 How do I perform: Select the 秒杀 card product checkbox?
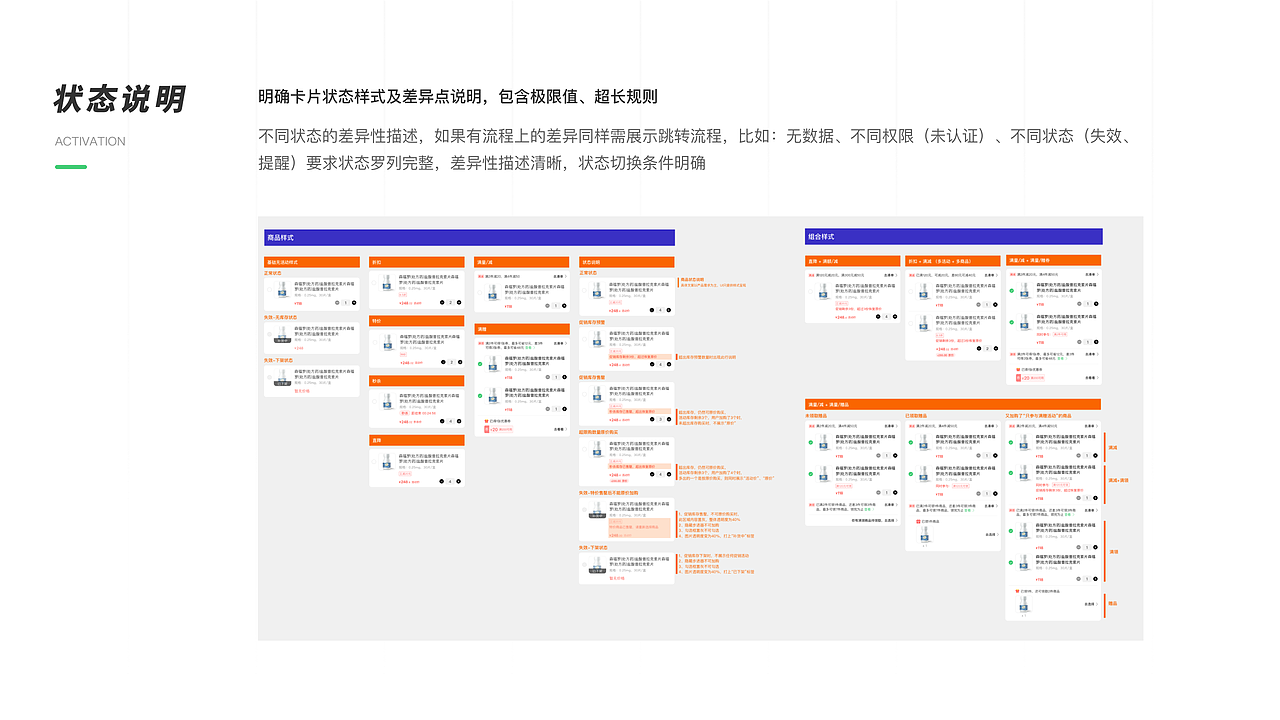tap(374, 401)
